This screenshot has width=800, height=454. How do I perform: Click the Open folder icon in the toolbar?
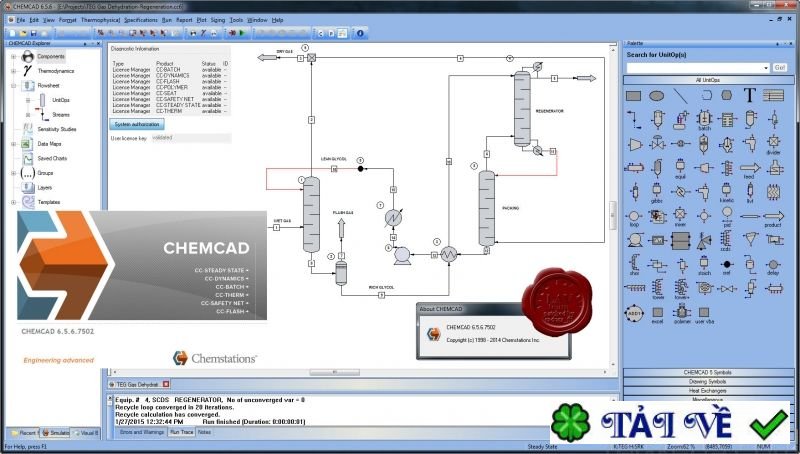pos(23,33)
